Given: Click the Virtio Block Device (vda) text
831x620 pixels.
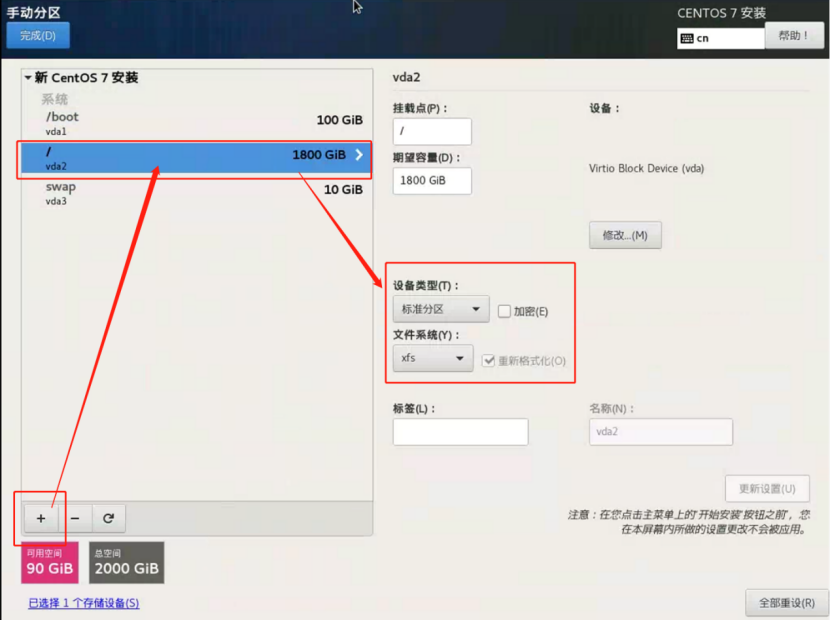Looking at the screenshot, I should click(647, 169).
